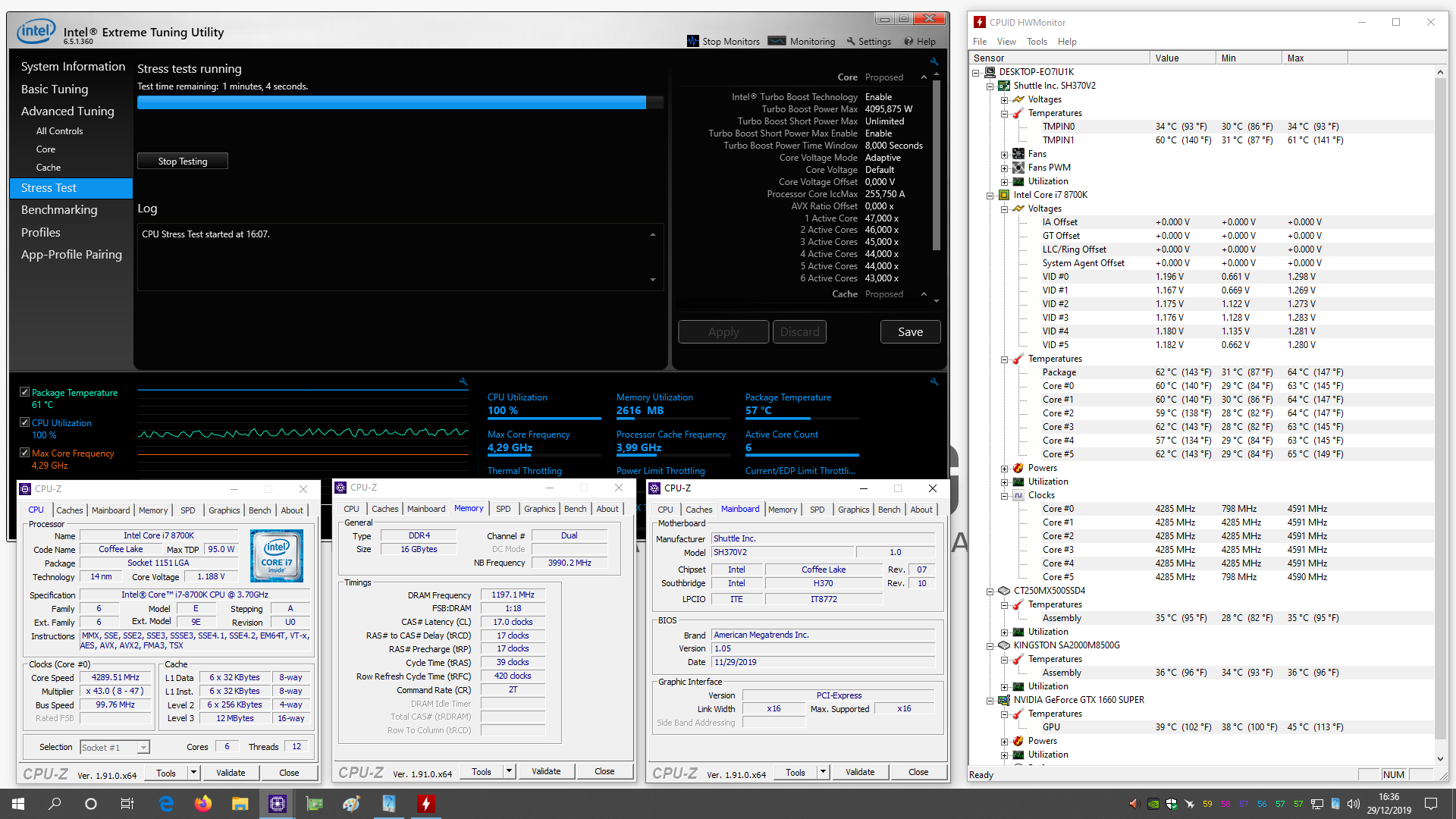Open the HWMonitor View menu
This screenshot has width=1456, height=819.
pyautogui.click(x=1006, y=42)
